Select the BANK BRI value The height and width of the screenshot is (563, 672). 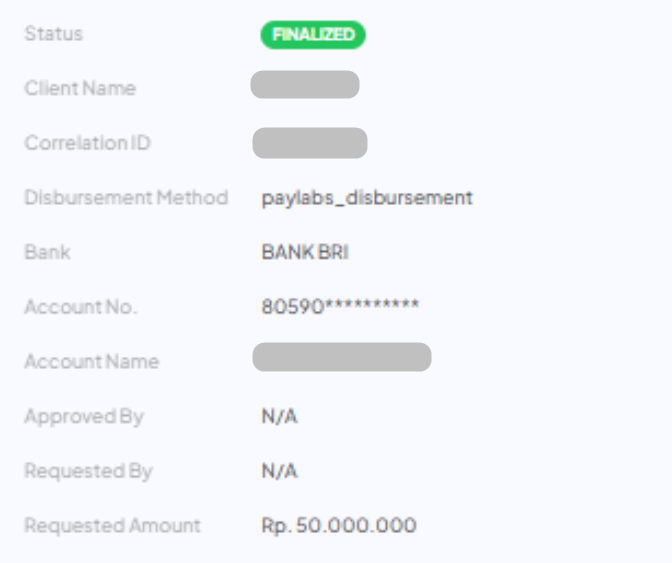305,252
